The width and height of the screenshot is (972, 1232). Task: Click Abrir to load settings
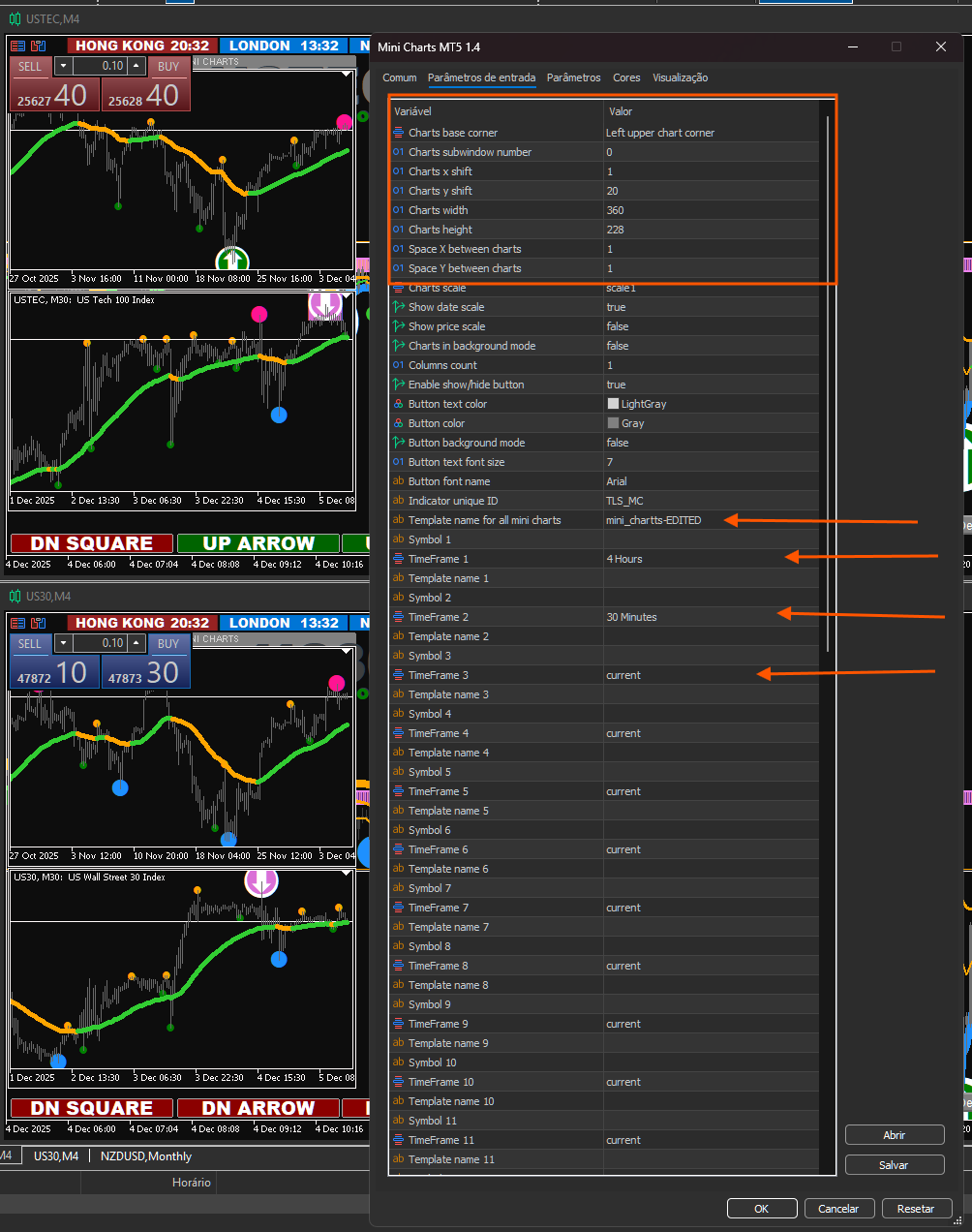(x=895, y=1134)
